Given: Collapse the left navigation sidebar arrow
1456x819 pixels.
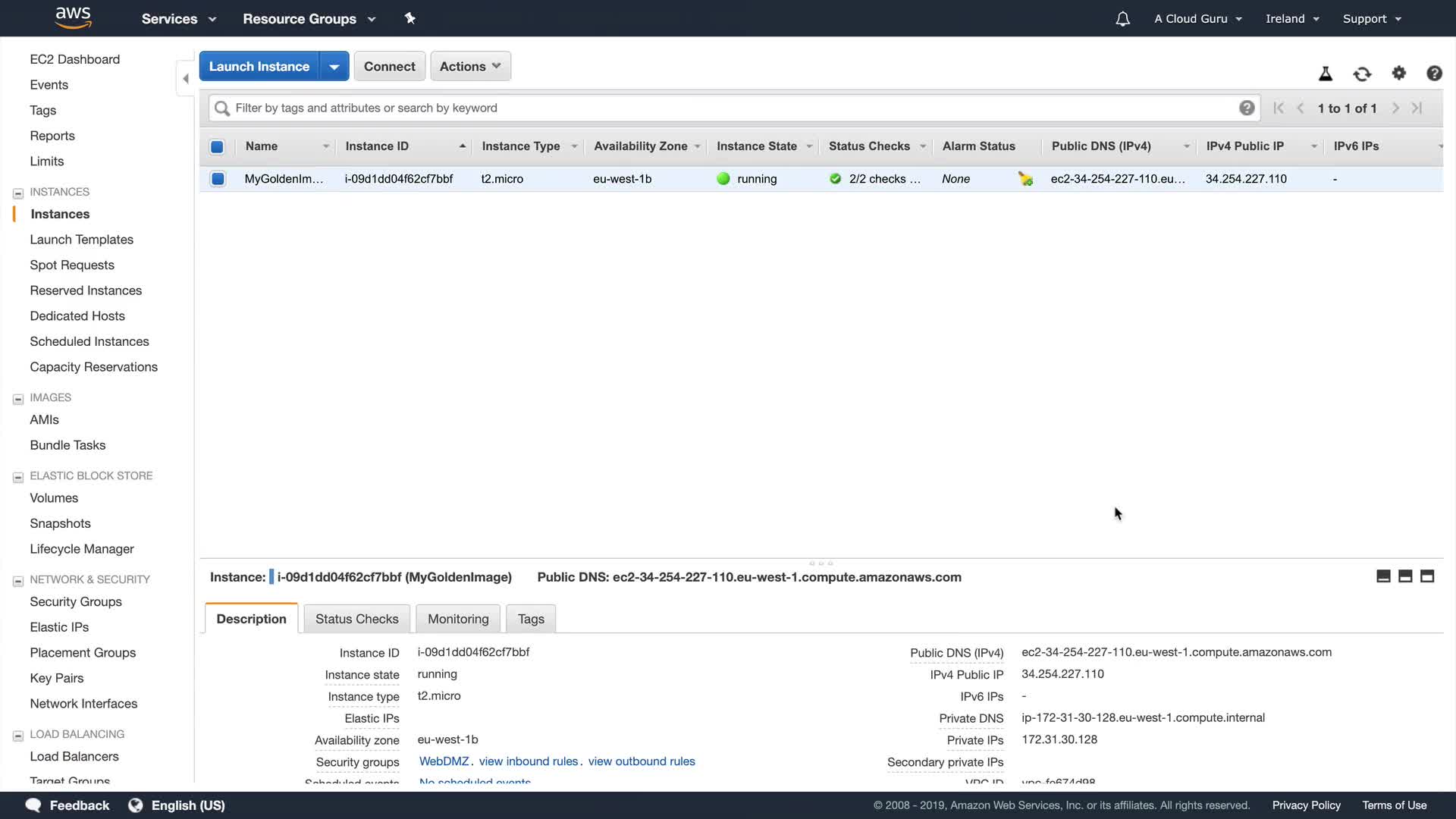Looking at the screenshot, I should click(186, 79).
